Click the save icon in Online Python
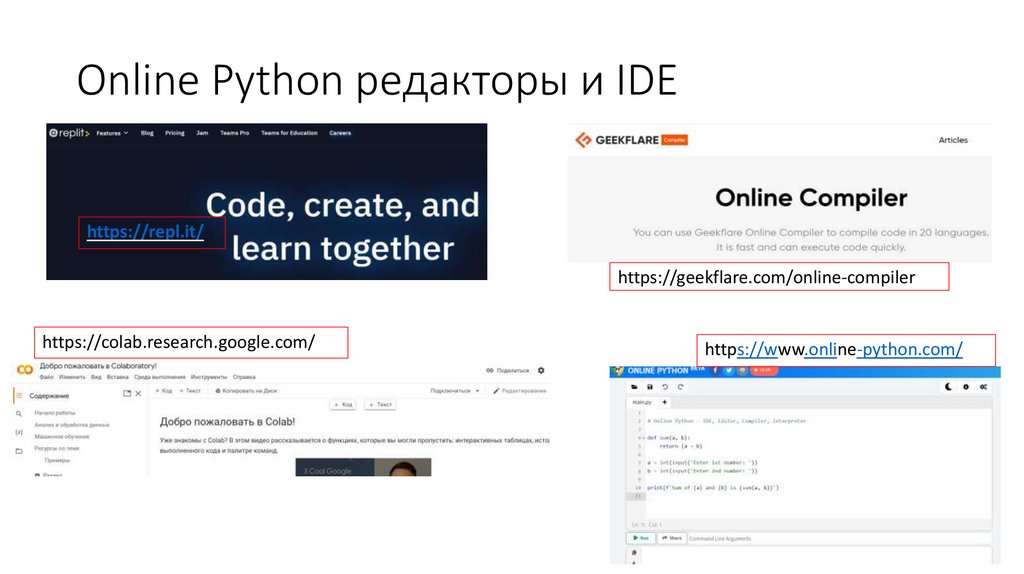Viewport: 1024px width, 574px height. (x=650, y=387)
